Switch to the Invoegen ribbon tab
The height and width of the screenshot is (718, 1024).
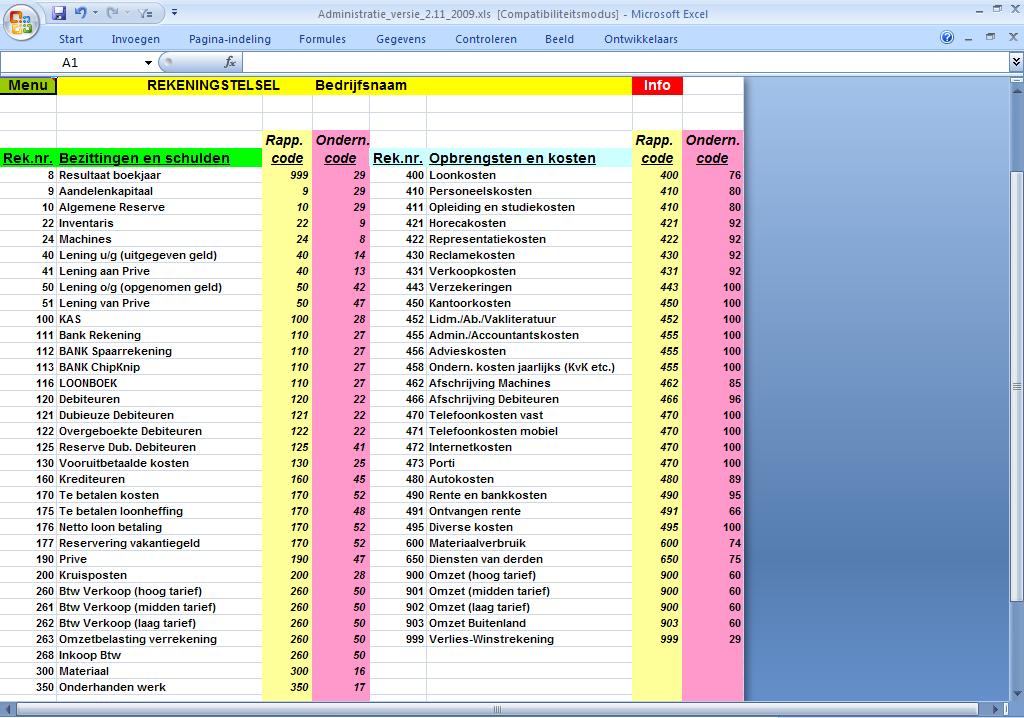point(135,39)
